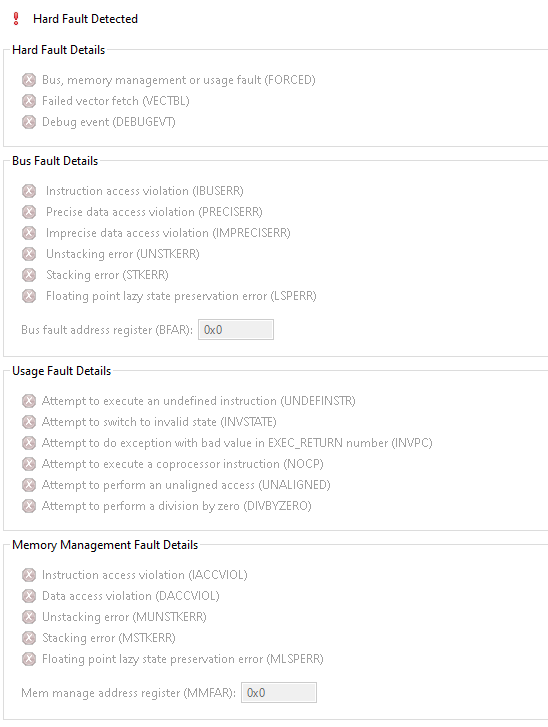Image resolution: width=548 pixels, height=727 pixels.
Task: Click the UNDEFINSTR undefined instruction icon
Action: pyautogui.click(x=29, y=401)
